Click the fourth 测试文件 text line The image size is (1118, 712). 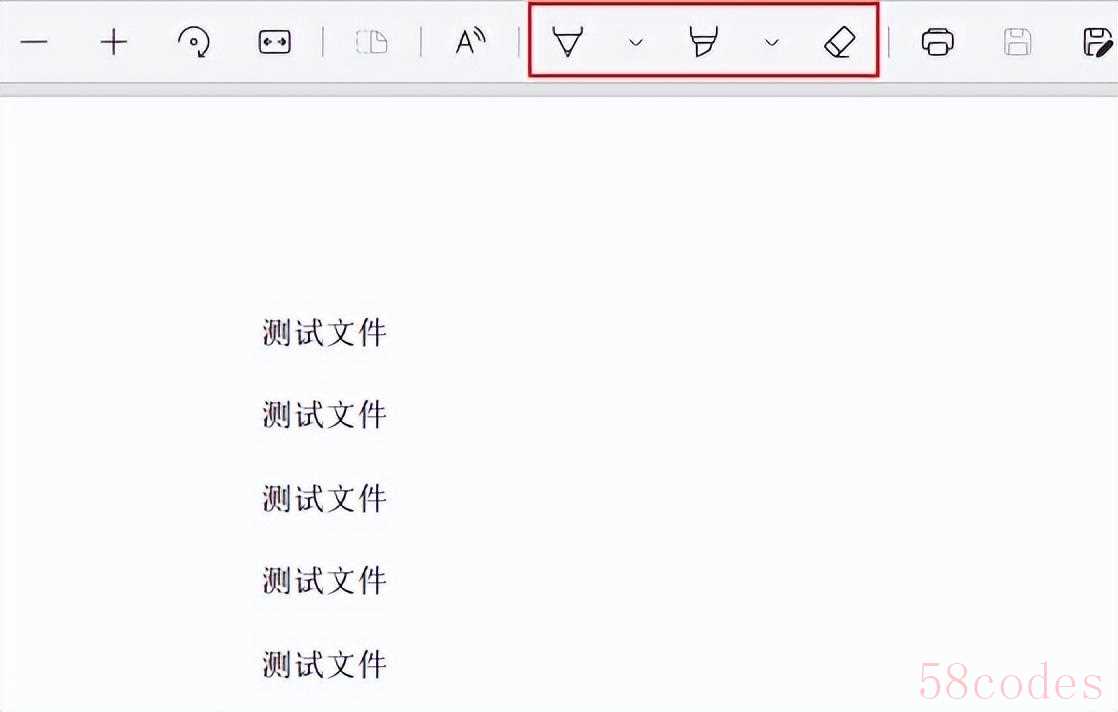click(324, 581)
